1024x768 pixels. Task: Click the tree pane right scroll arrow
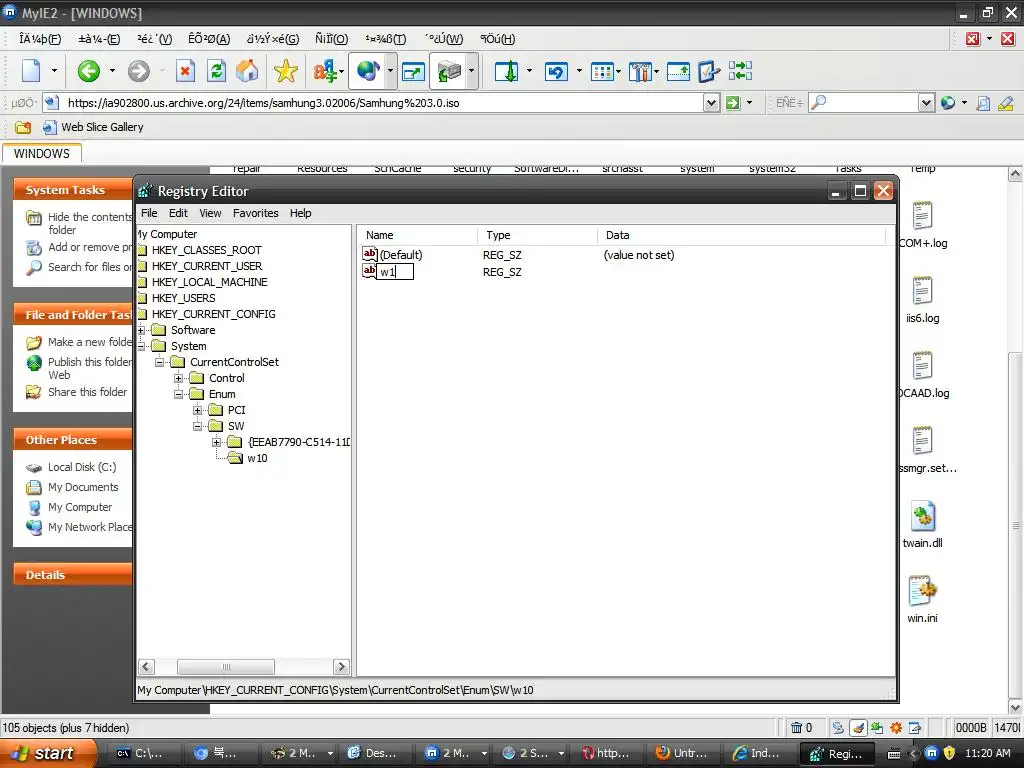[341, 667]
